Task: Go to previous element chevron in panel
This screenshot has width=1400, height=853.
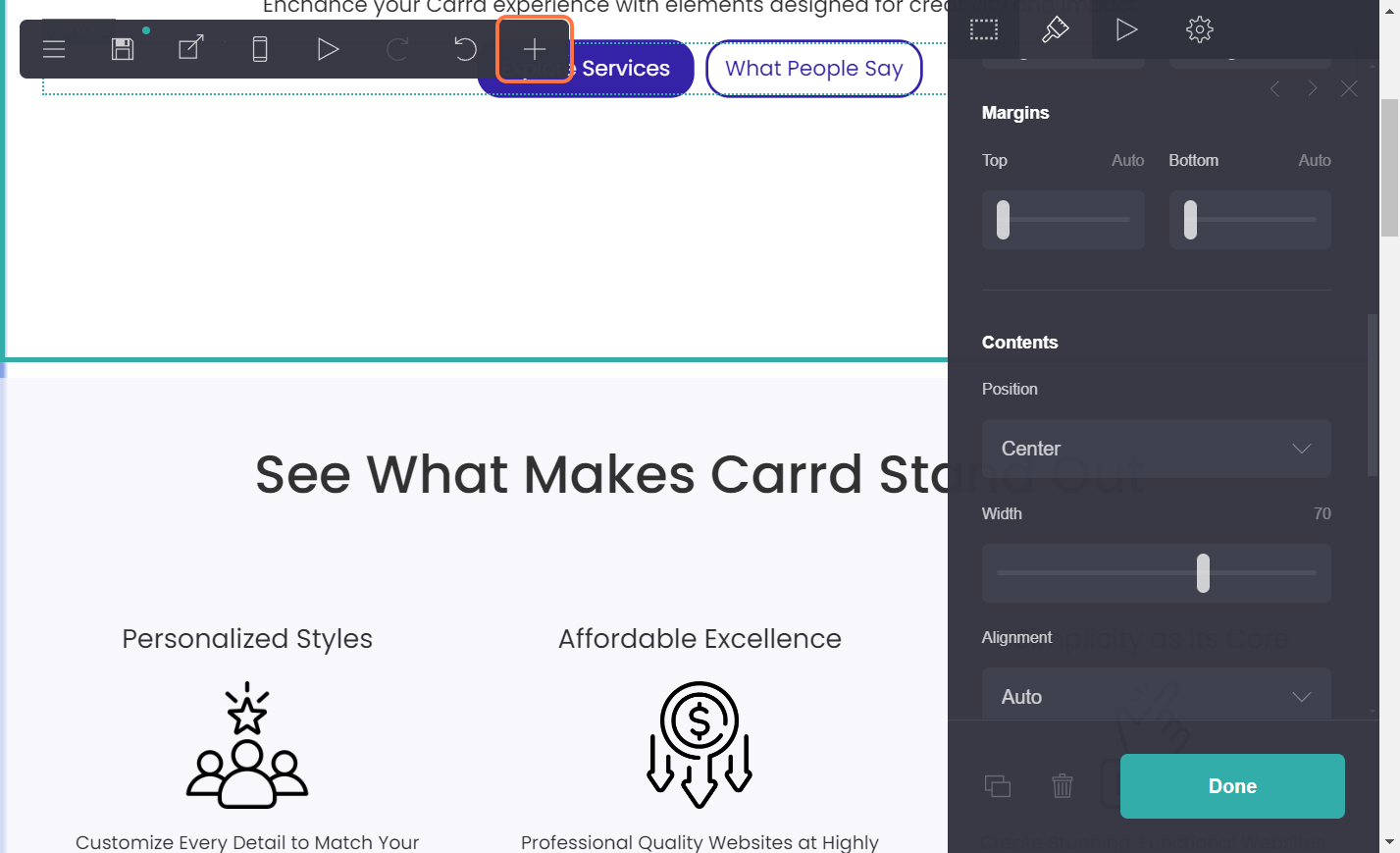Action: tap(1274, 89)
